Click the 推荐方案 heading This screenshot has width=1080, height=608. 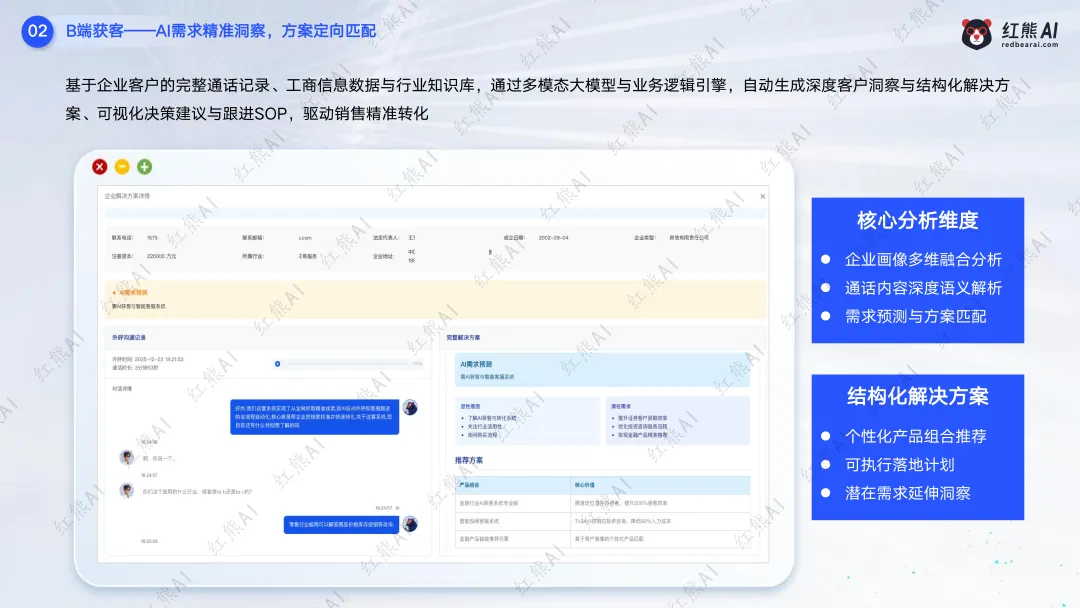click(468, 460)
